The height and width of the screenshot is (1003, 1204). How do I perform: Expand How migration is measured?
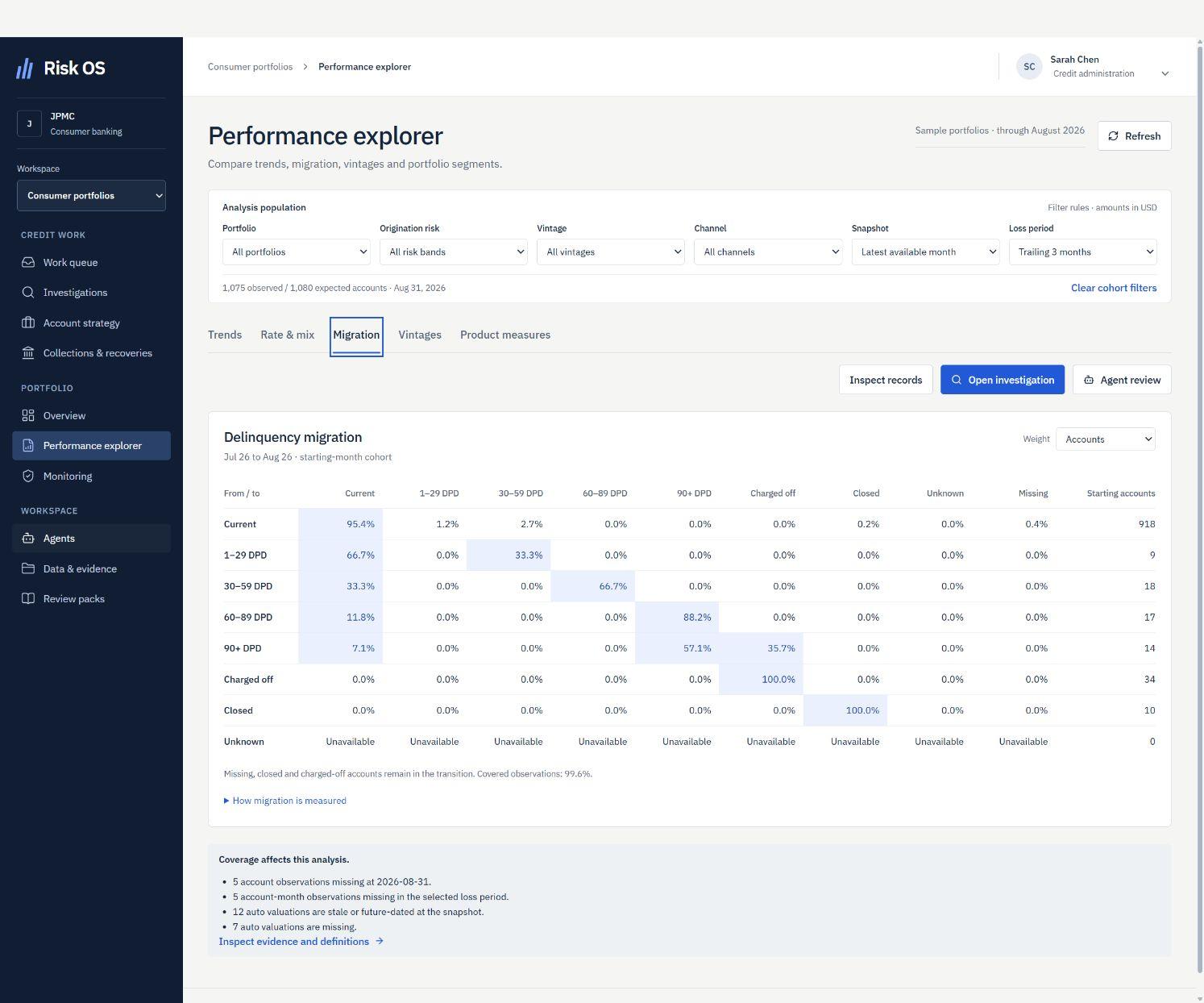pos(285,801)
